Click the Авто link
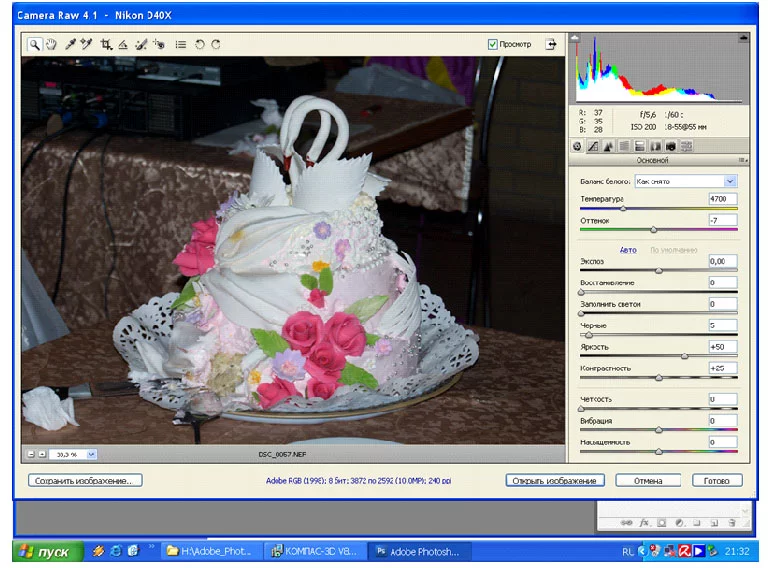 click(x=628, y=250)
